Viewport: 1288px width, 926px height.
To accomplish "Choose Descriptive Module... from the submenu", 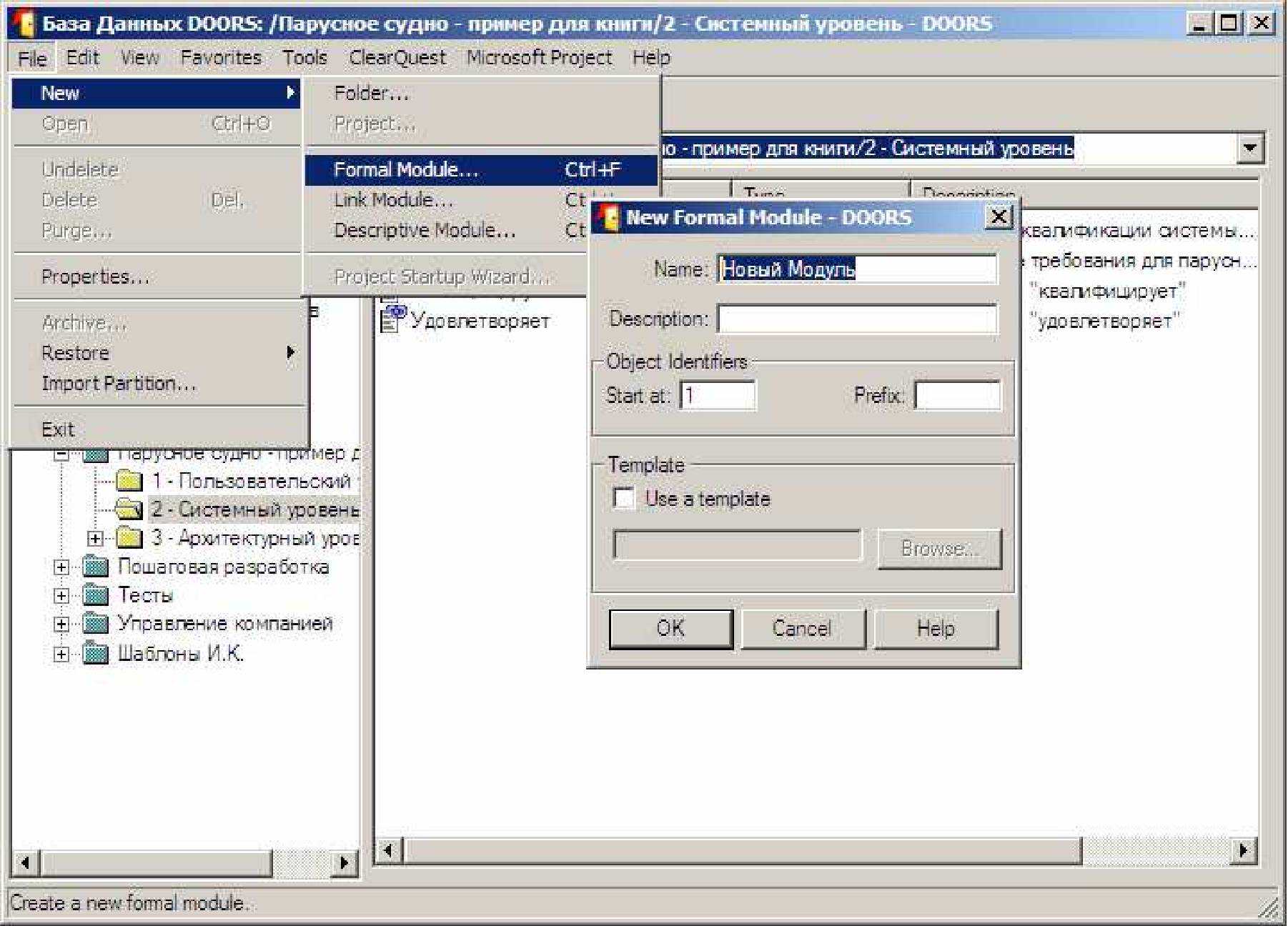I will click(x=447, y=231).
